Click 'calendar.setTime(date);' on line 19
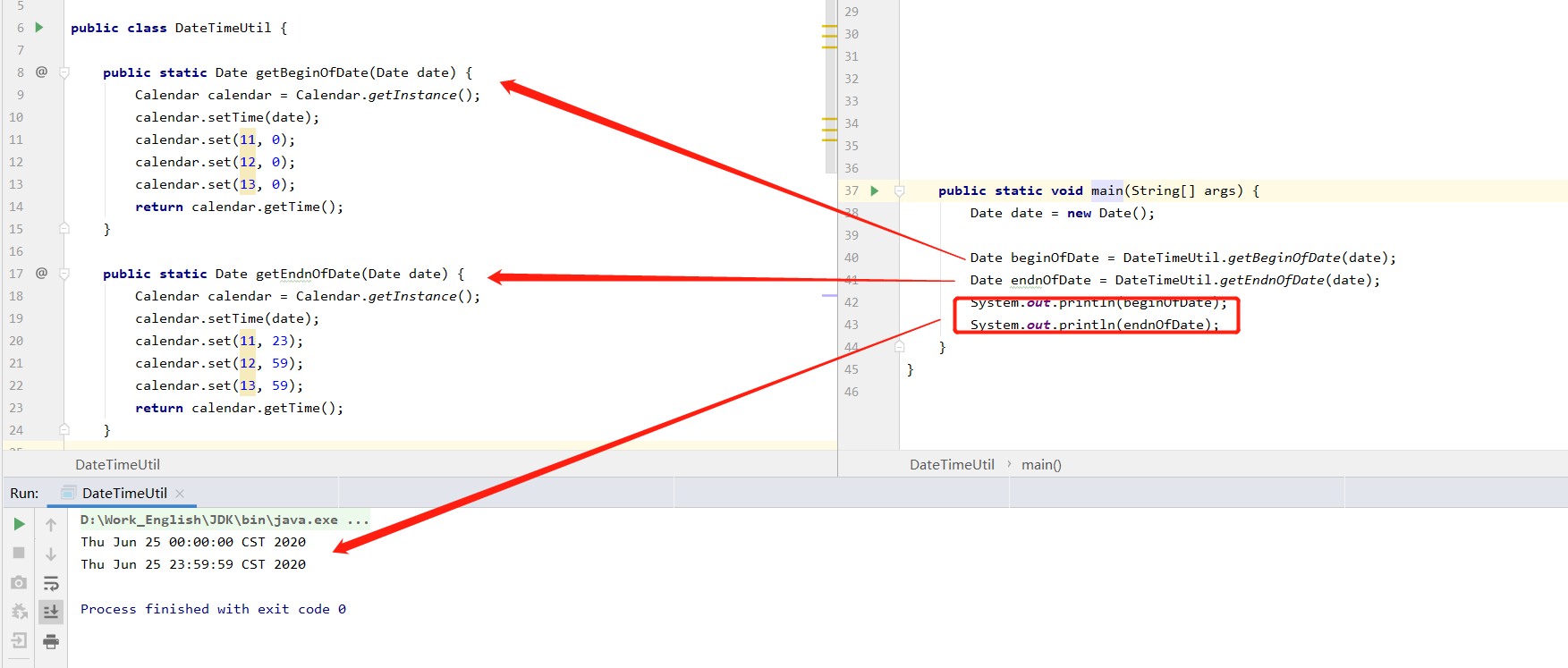This screenshot has width=1568, height=668. point(227,318)
